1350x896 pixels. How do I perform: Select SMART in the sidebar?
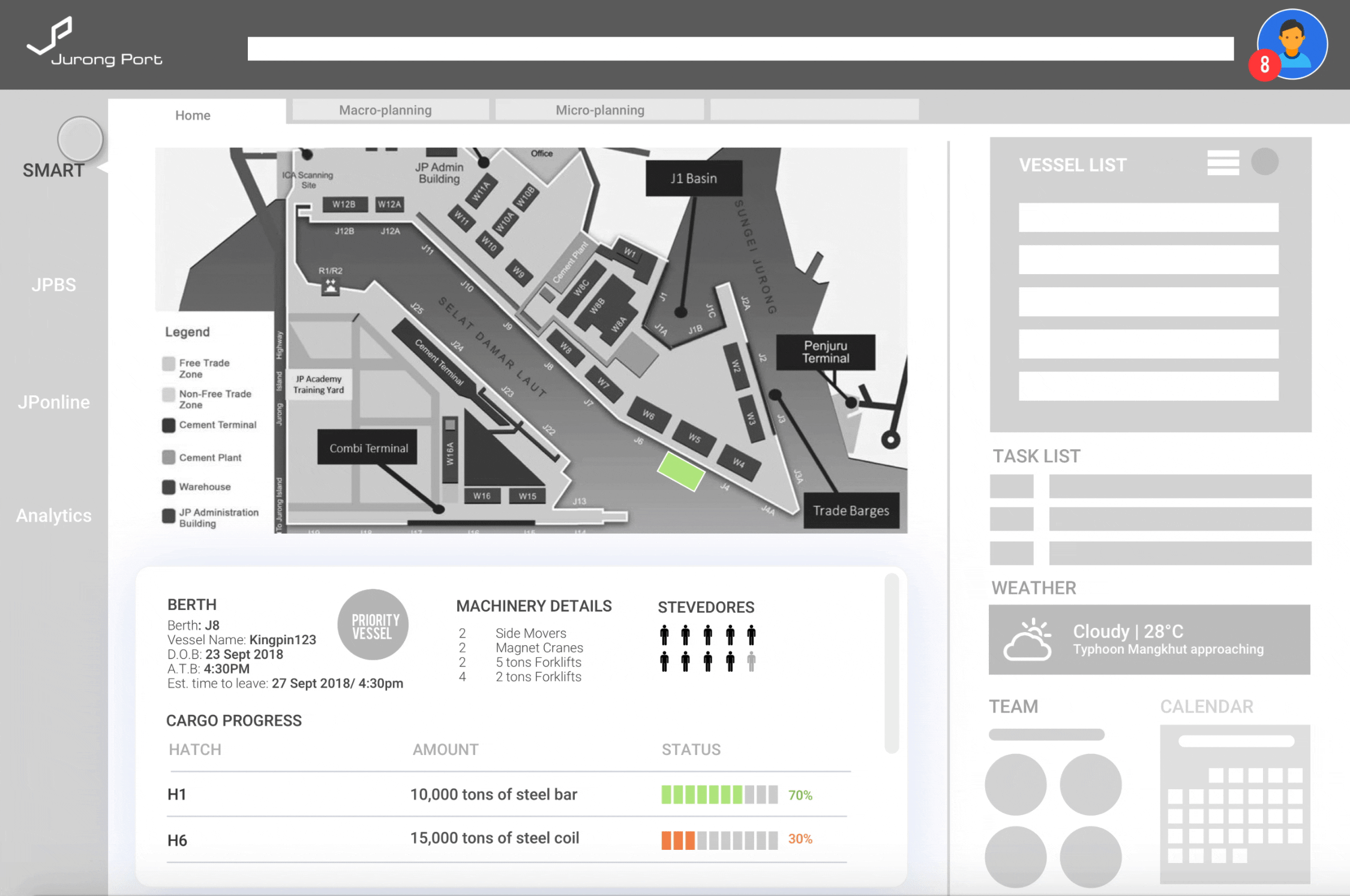(53, 170)
